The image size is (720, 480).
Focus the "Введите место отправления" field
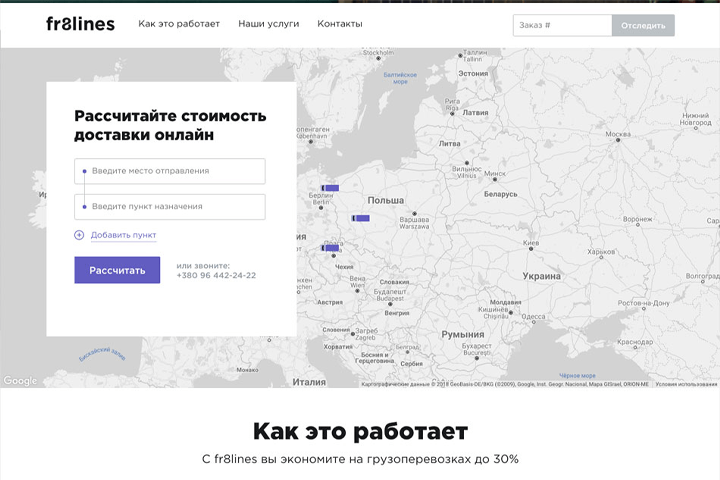pos(170,171)
